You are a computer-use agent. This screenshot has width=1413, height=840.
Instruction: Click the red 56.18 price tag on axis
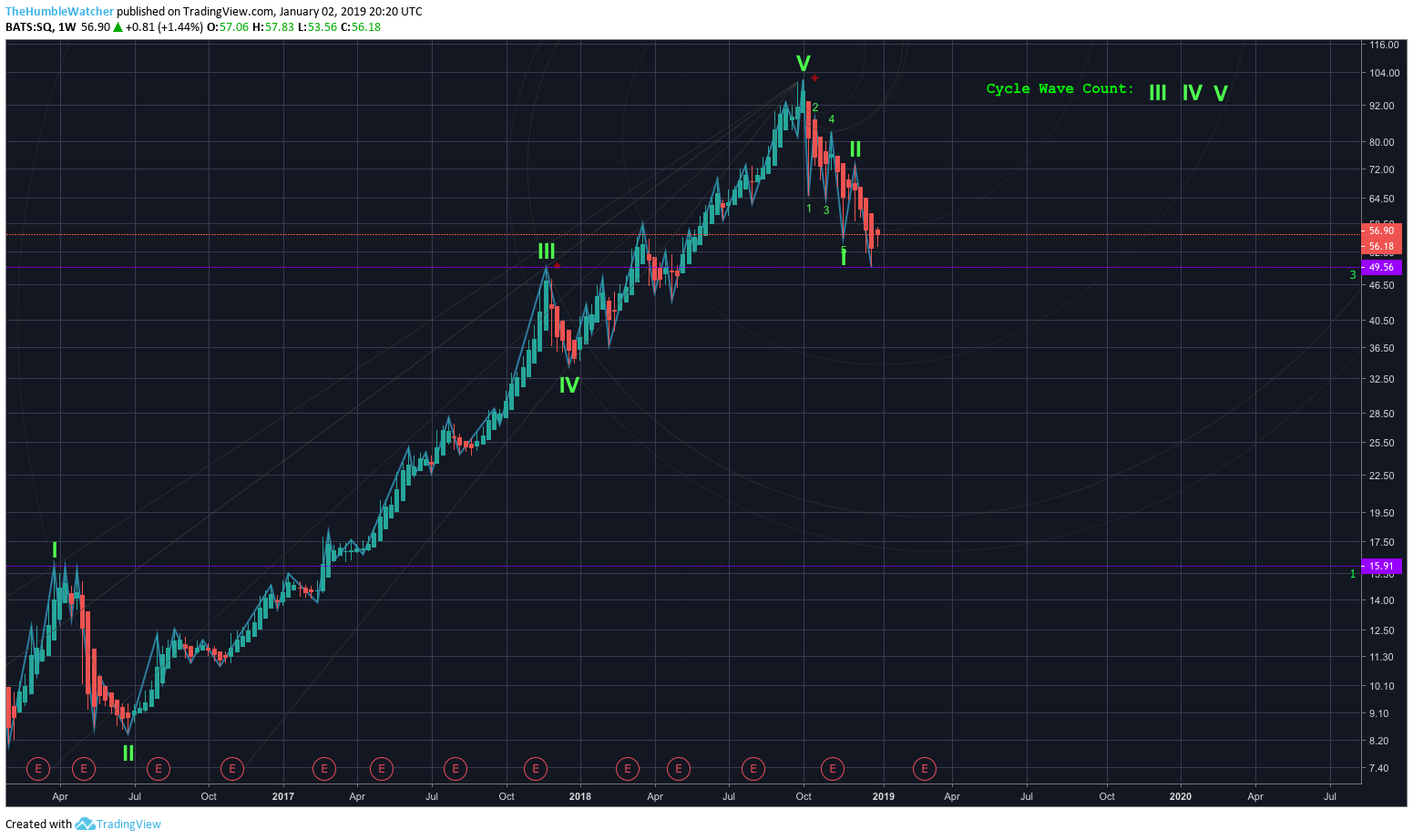[x=1381, y=247]
